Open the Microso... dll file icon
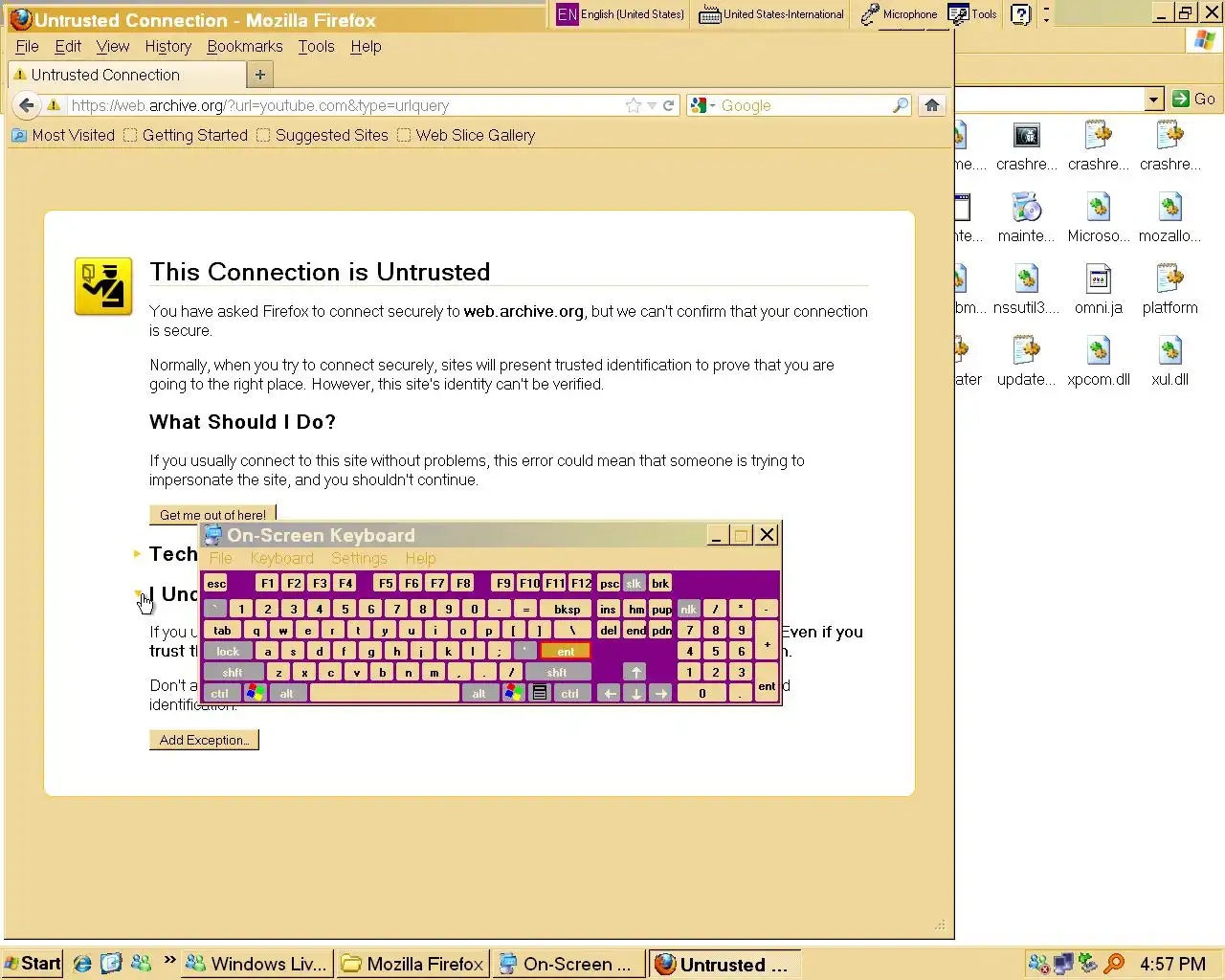The image size is (1225, 980). (x=1098, y=218)
